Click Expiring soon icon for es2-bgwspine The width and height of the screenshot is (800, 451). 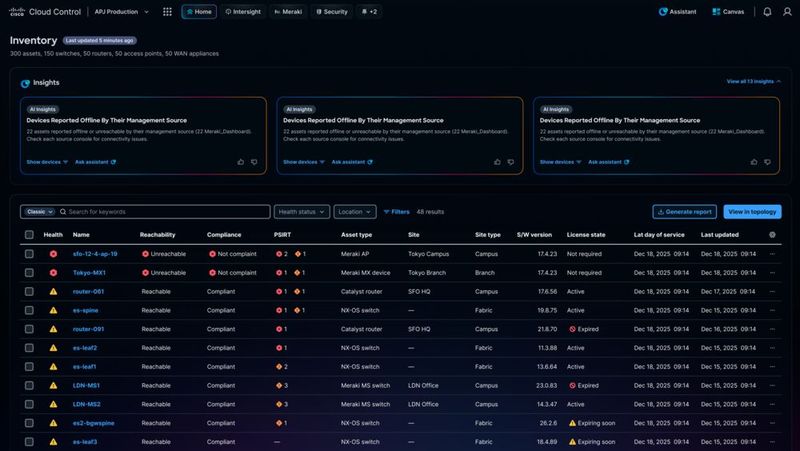click(x=572, y=423)
